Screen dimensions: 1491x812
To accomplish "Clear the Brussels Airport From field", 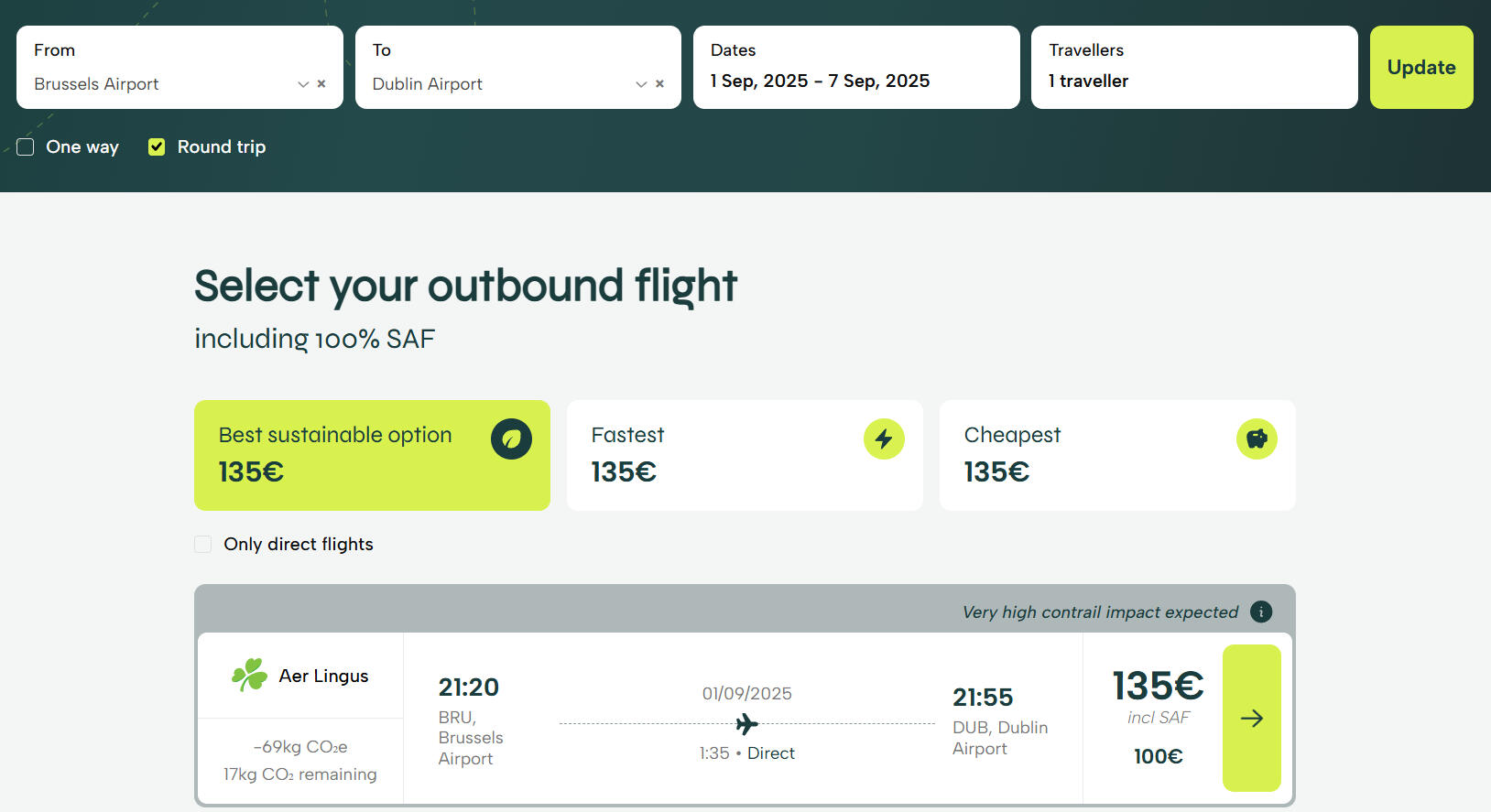I will (321, 84).
